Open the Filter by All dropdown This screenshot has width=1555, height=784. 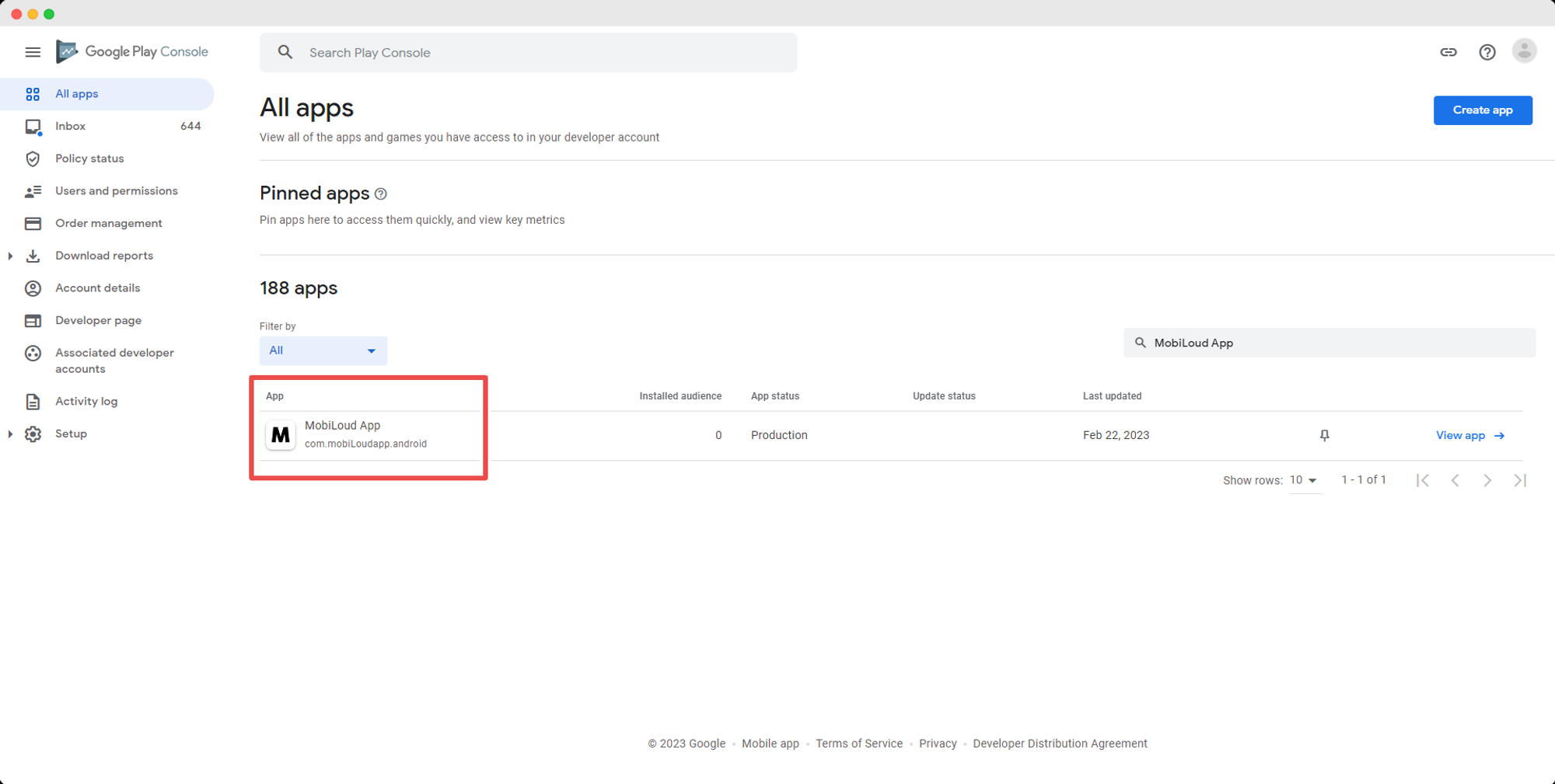click(x=323, y=351)
